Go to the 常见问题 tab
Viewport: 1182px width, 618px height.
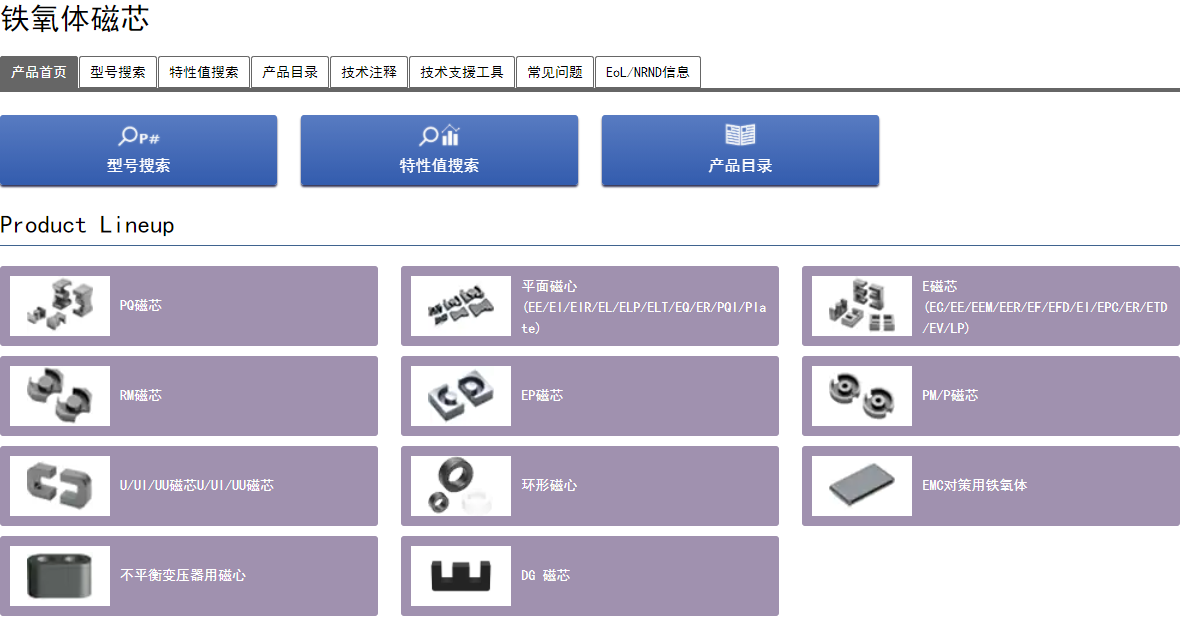click(x=555, y=72)
